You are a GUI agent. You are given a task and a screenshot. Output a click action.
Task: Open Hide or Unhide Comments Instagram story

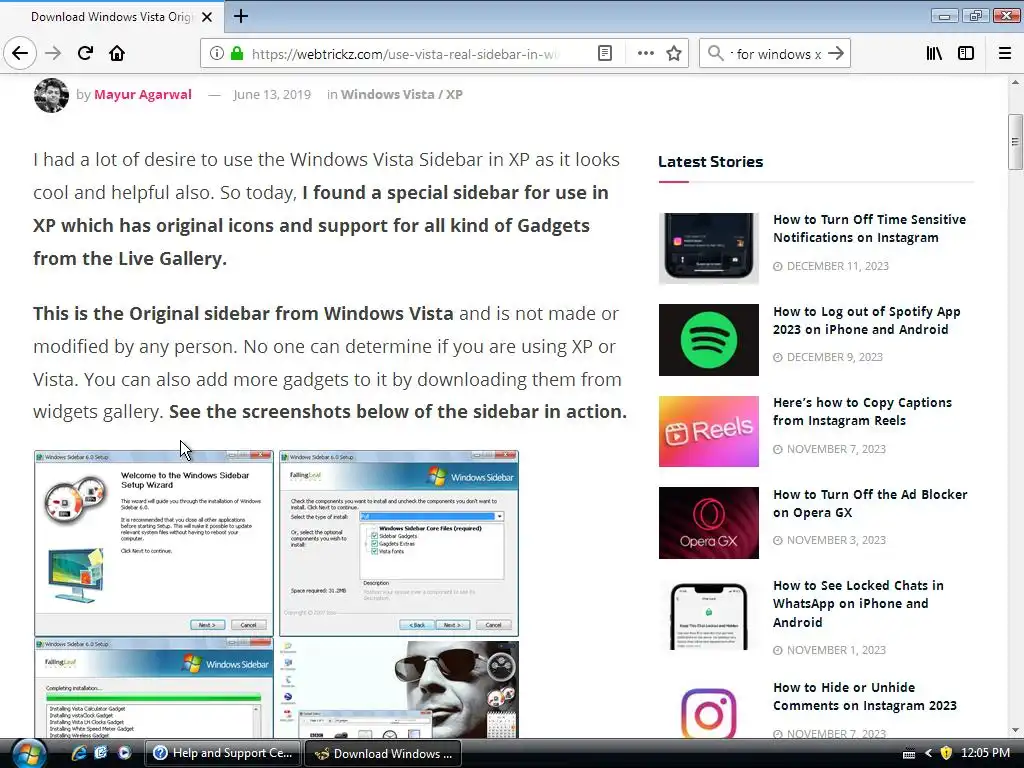[x=865, y=696]
